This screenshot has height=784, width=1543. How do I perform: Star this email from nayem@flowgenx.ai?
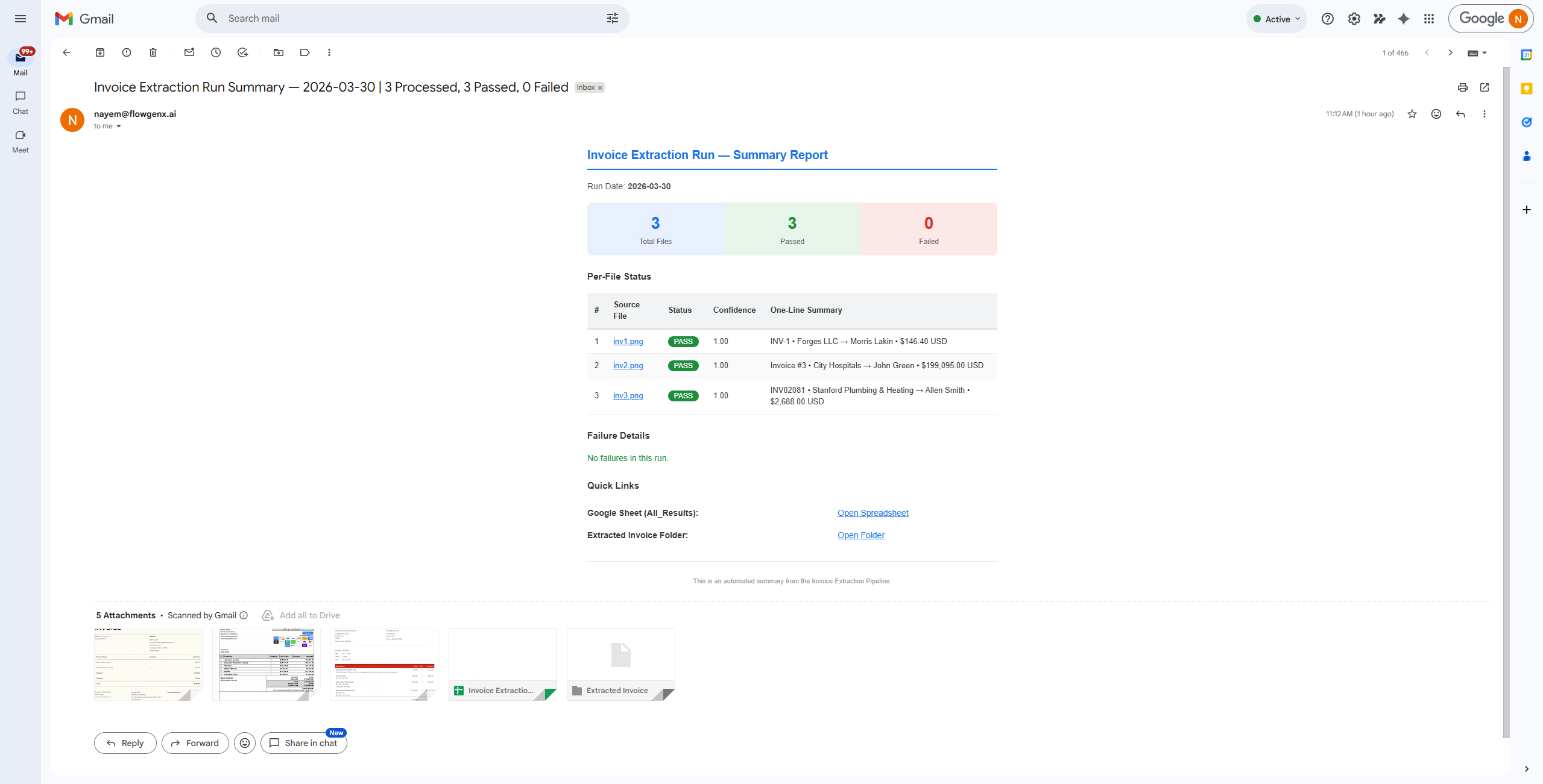(1412, 114)
